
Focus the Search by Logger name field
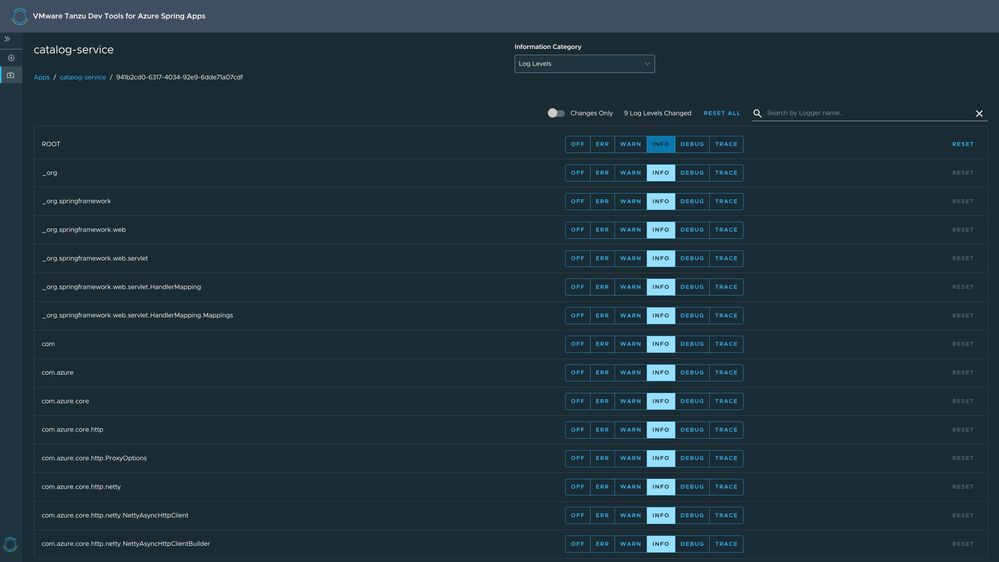[x=868, y=113]
